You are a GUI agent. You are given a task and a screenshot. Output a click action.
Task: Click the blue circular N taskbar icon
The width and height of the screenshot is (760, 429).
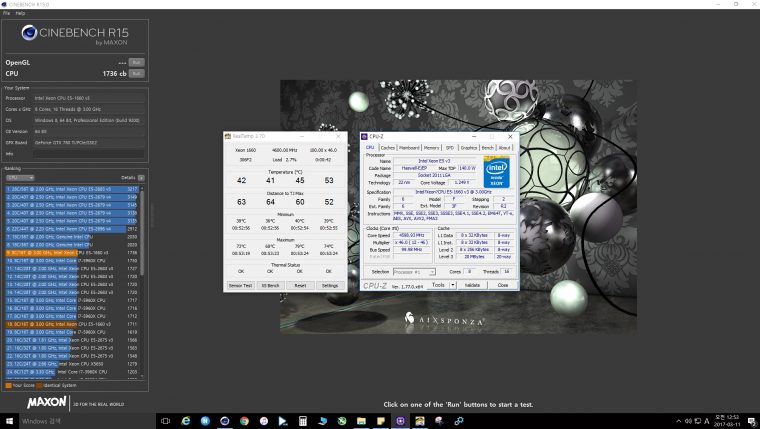click(x=205, y=421)
